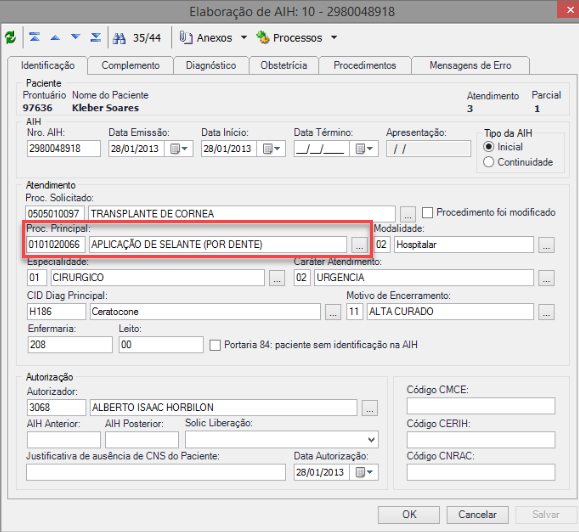Select the Continuidade radio option
The image size is (579, 532).
488,162
